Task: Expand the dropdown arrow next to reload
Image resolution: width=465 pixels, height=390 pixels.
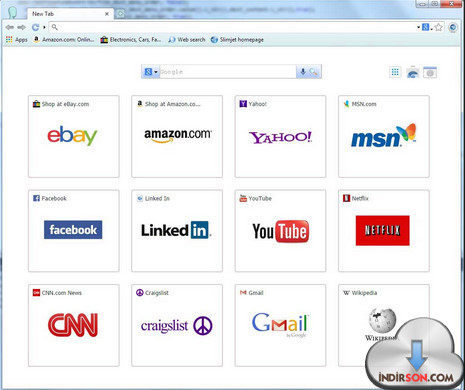Action: (x=44, y=27)
